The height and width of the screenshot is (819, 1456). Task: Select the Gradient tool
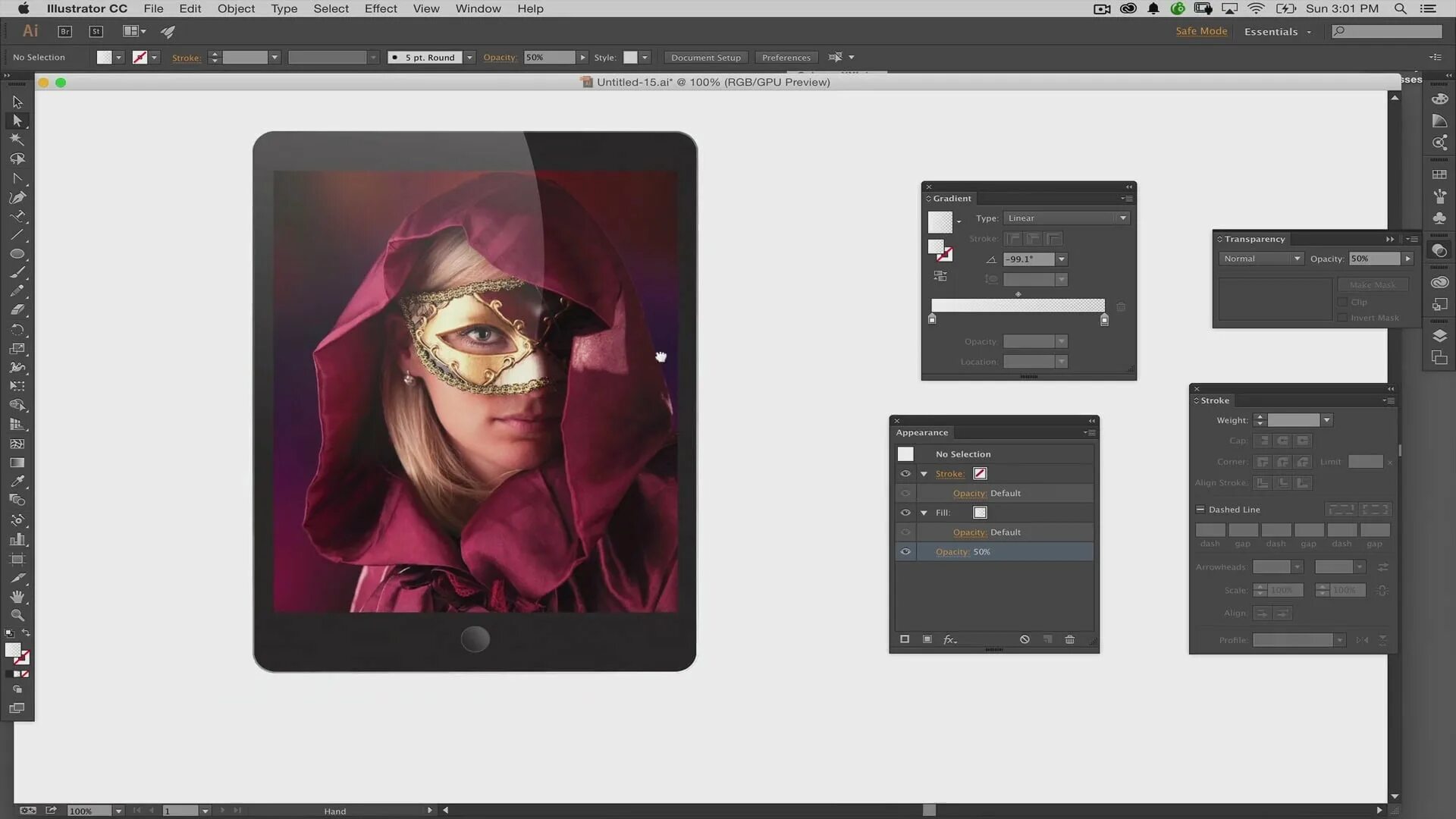(17, 463)
